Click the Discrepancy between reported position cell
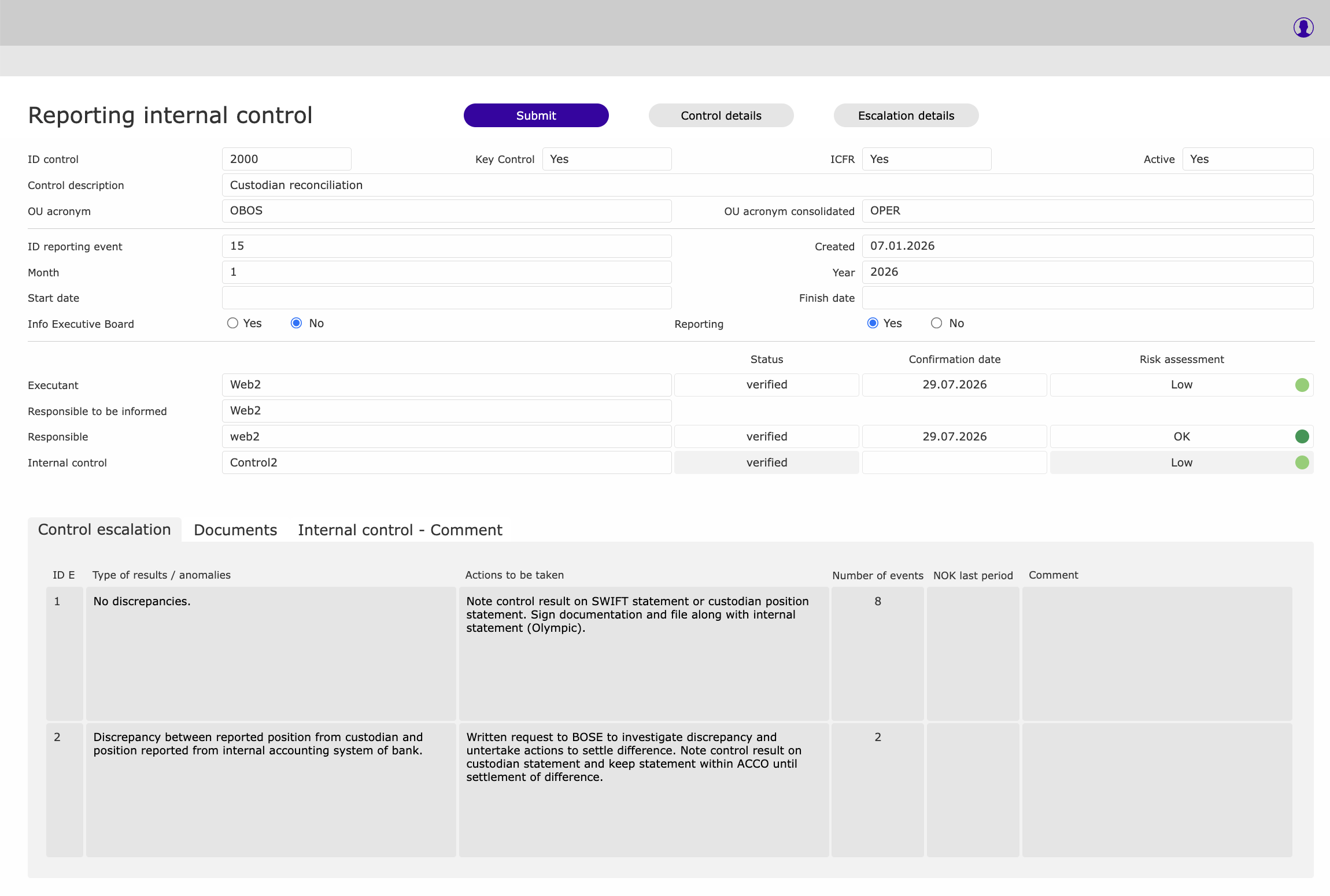This screenshot has height=896, width=1330. [x=271, y=790]
